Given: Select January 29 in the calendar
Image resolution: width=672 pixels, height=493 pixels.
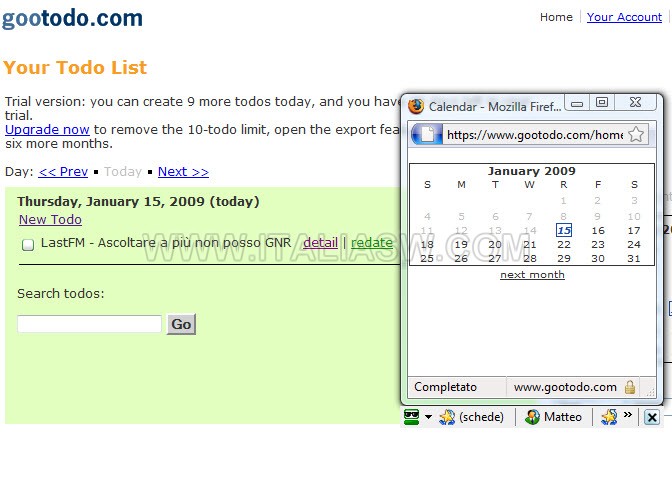Looking at the screenshot, I should [564, 259].
